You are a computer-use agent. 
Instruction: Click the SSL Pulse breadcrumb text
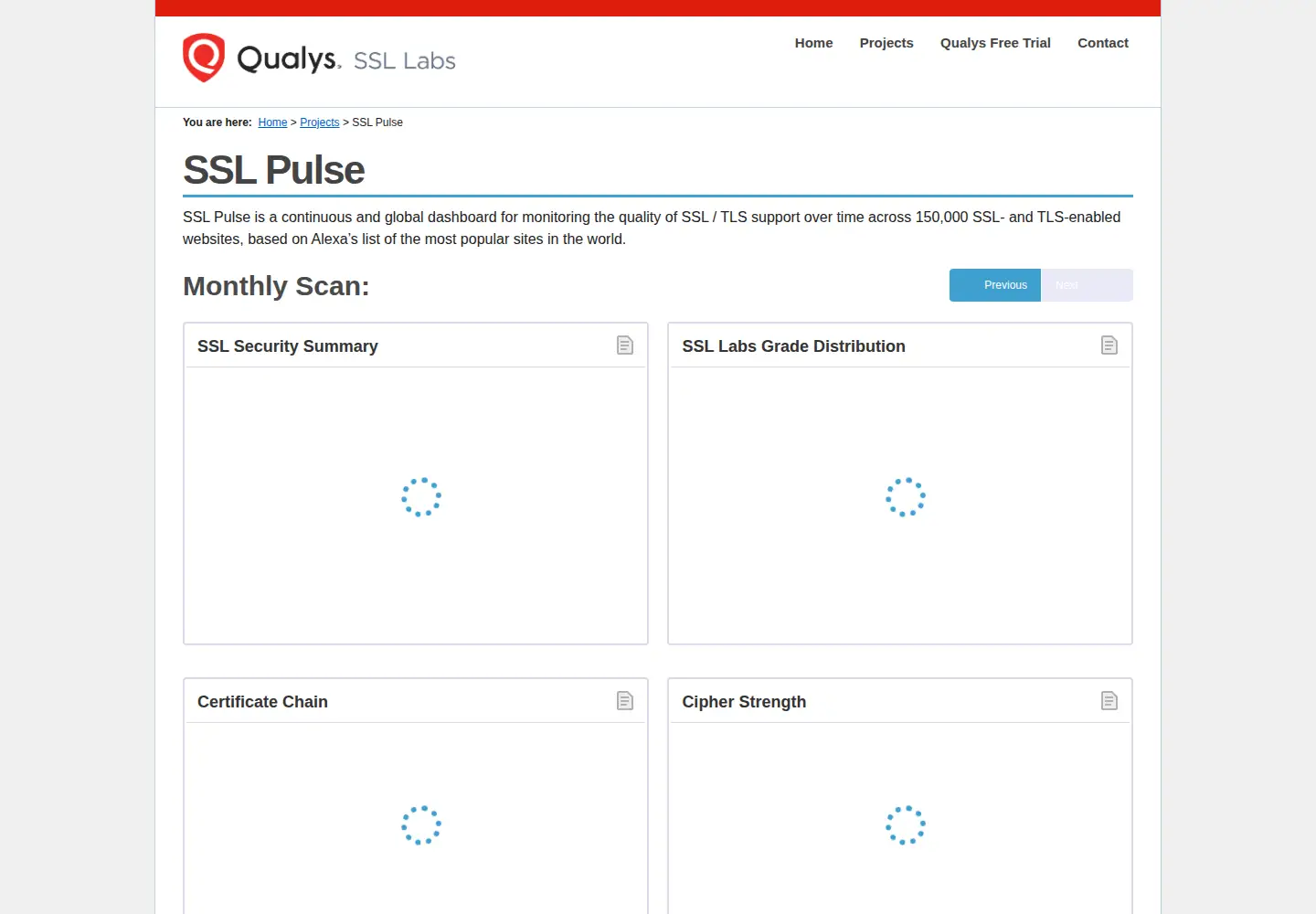coord(377,122)
